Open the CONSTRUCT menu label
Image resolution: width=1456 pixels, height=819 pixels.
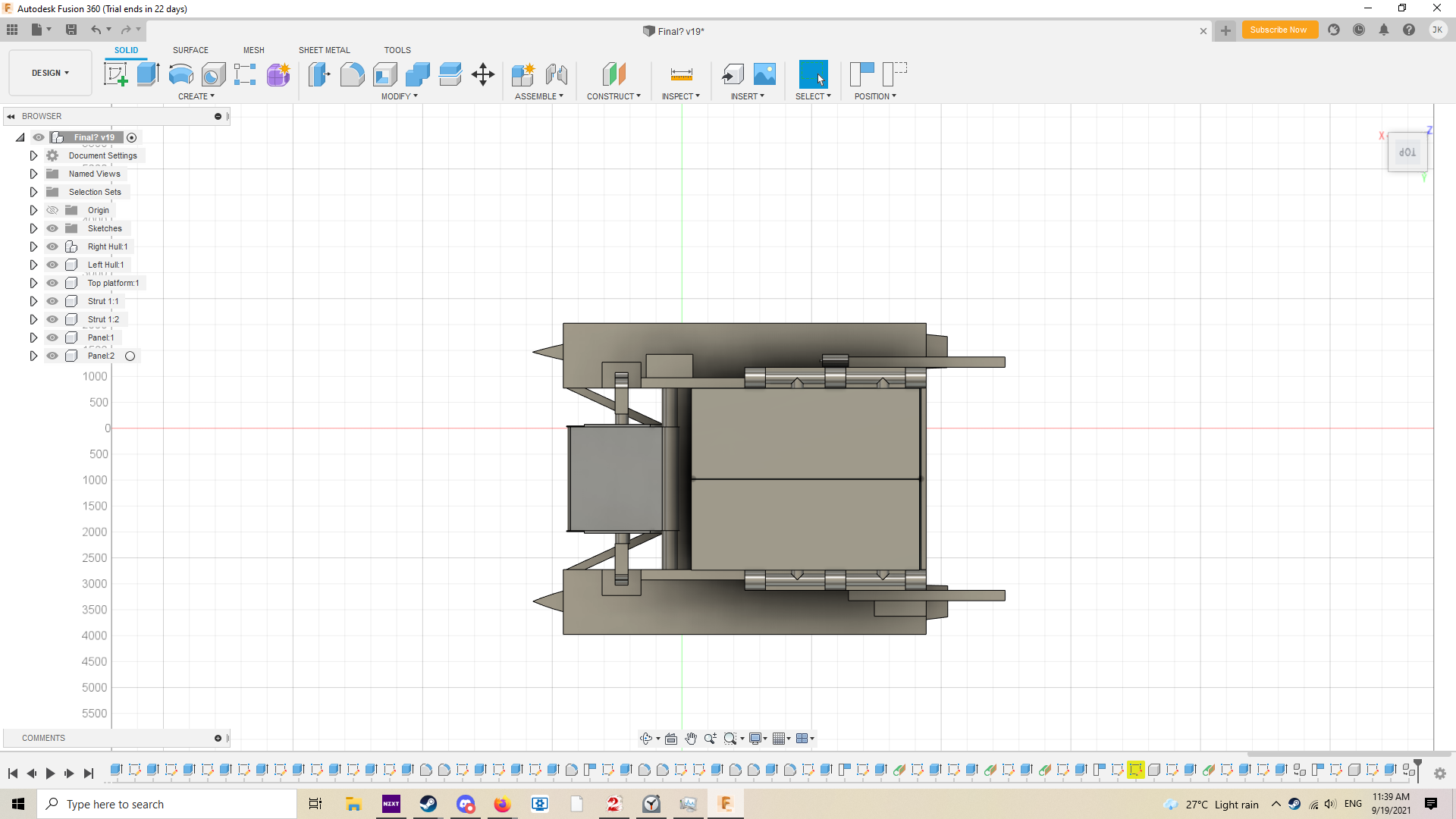(x=613, y=96)
